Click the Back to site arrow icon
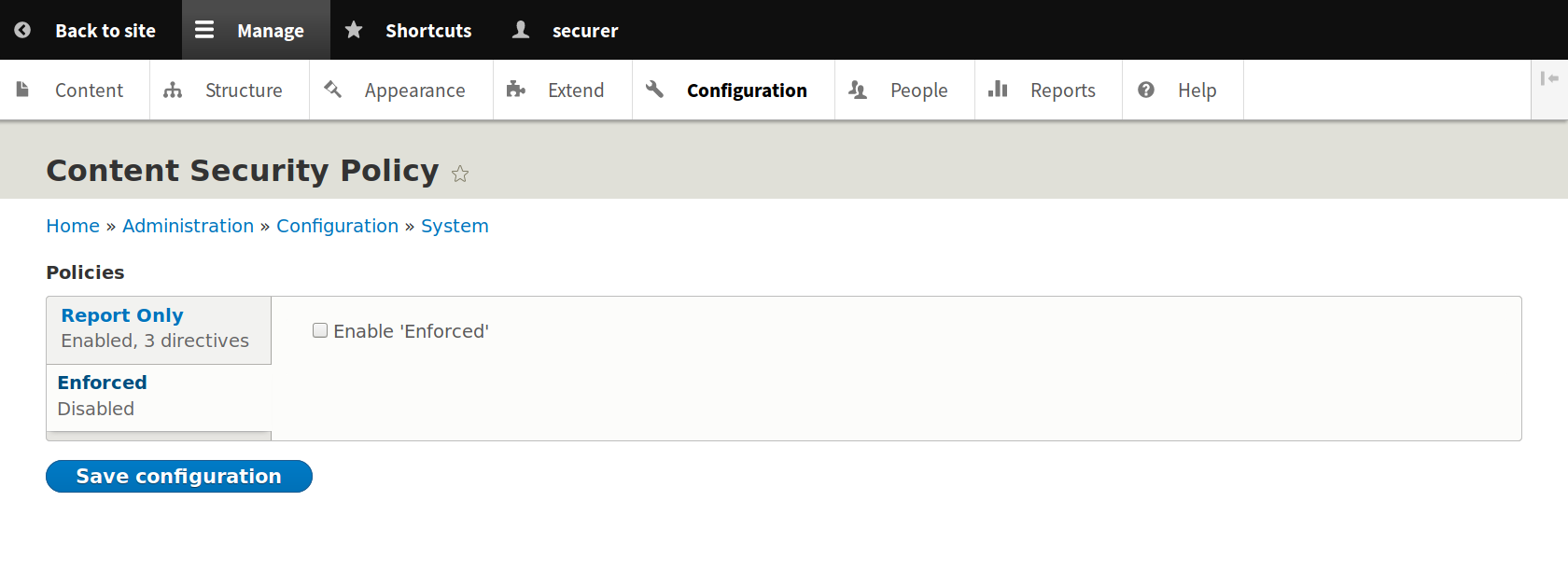This screenshot has height=585, width=1568. [x=22, y=30]
